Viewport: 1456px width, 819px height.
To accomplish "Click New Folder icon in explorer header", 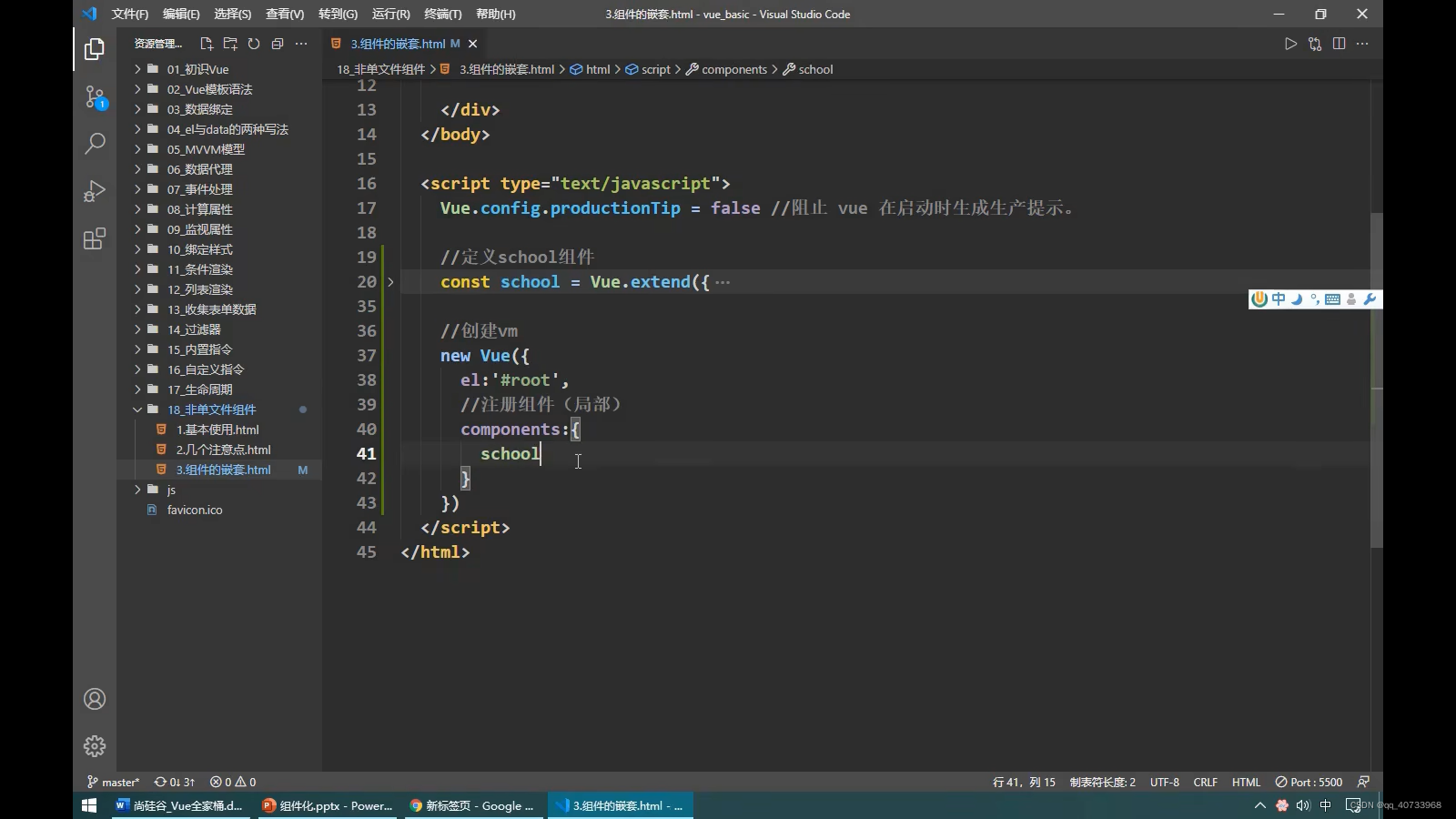I will 230,44.
